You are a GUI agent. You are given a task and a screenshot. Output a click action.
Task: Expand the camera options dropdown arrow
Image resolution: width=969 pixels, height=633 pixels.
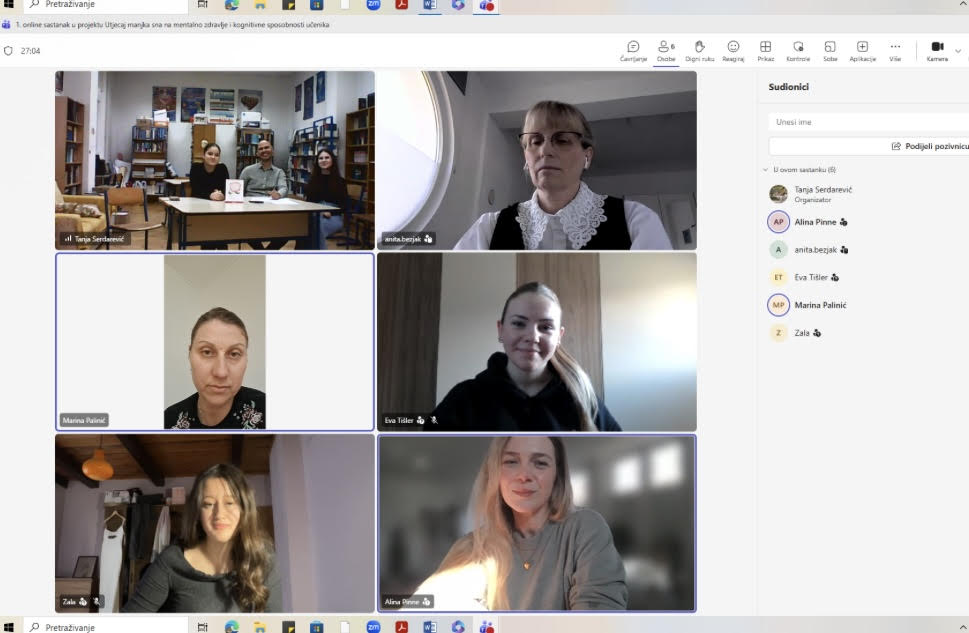(x=958, y=50)
